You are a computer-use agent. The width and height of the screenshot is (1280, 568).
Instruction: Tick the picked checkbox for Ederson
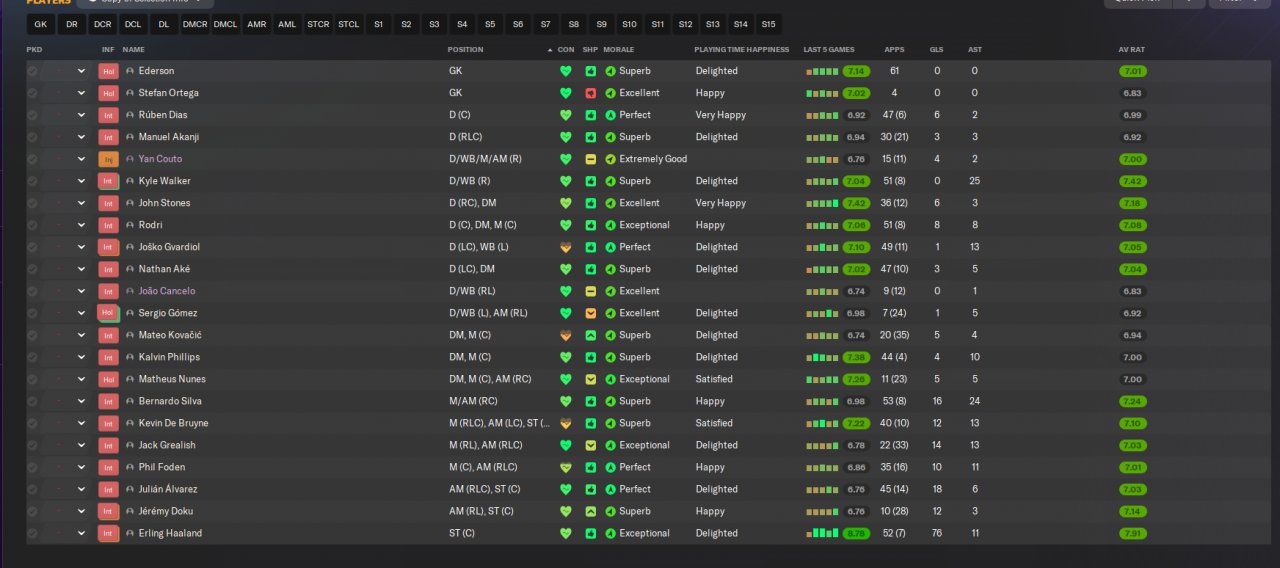click(32, 71)
